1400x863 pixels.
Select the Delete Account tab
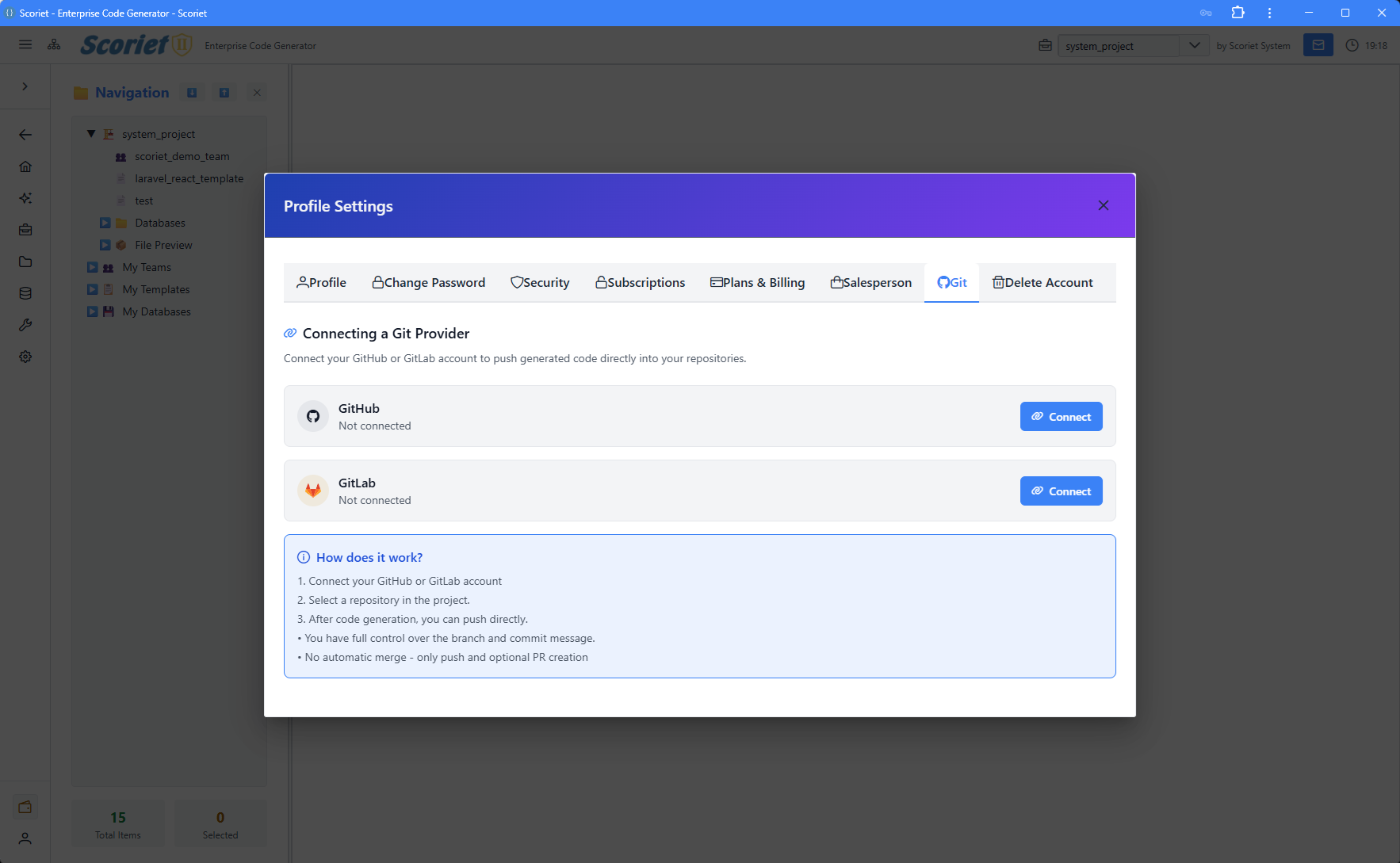1042,283
